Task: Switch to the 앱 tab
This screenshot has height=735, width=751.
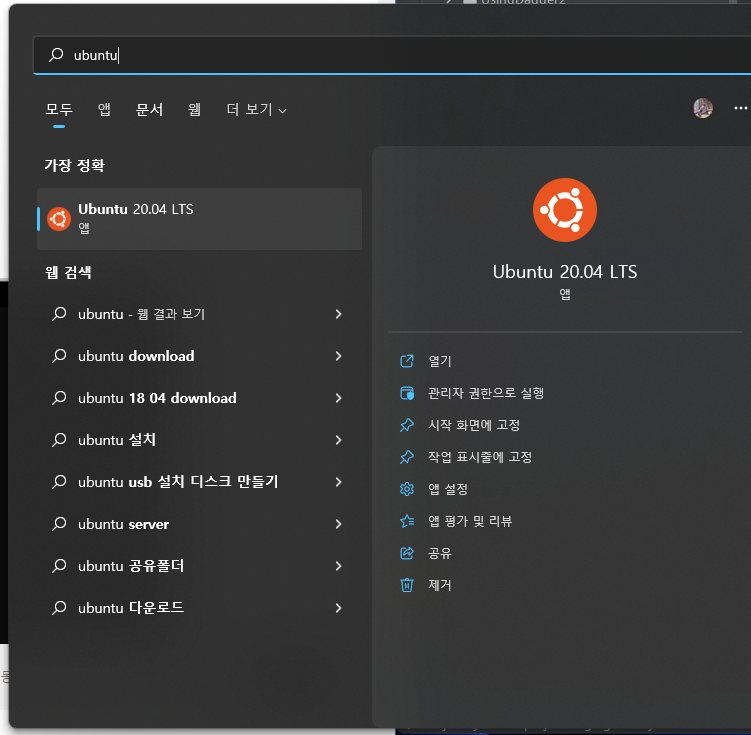Action: pyautogui.click(x=104, y=110)
